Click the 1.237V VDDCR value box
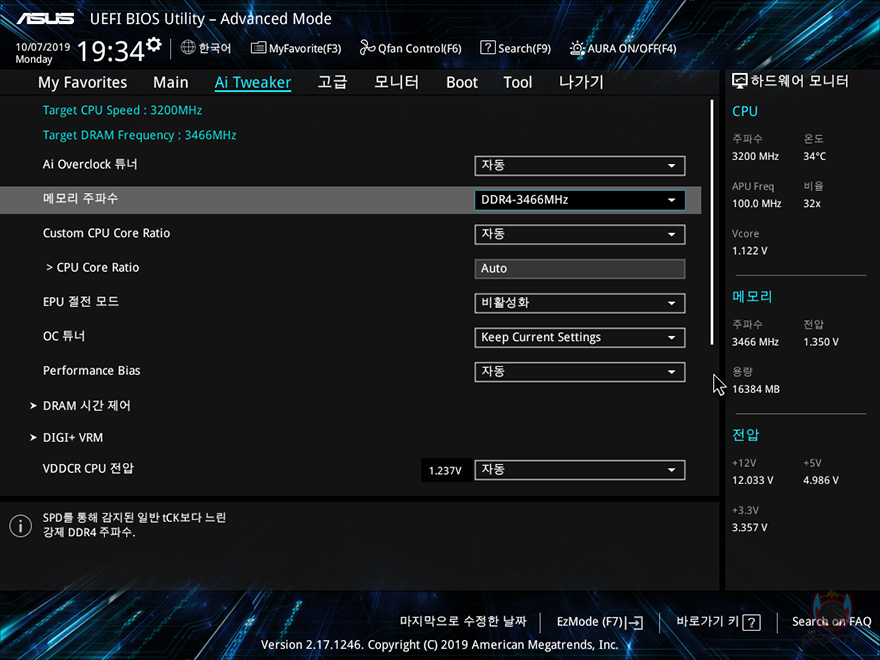 click(445, 470)
